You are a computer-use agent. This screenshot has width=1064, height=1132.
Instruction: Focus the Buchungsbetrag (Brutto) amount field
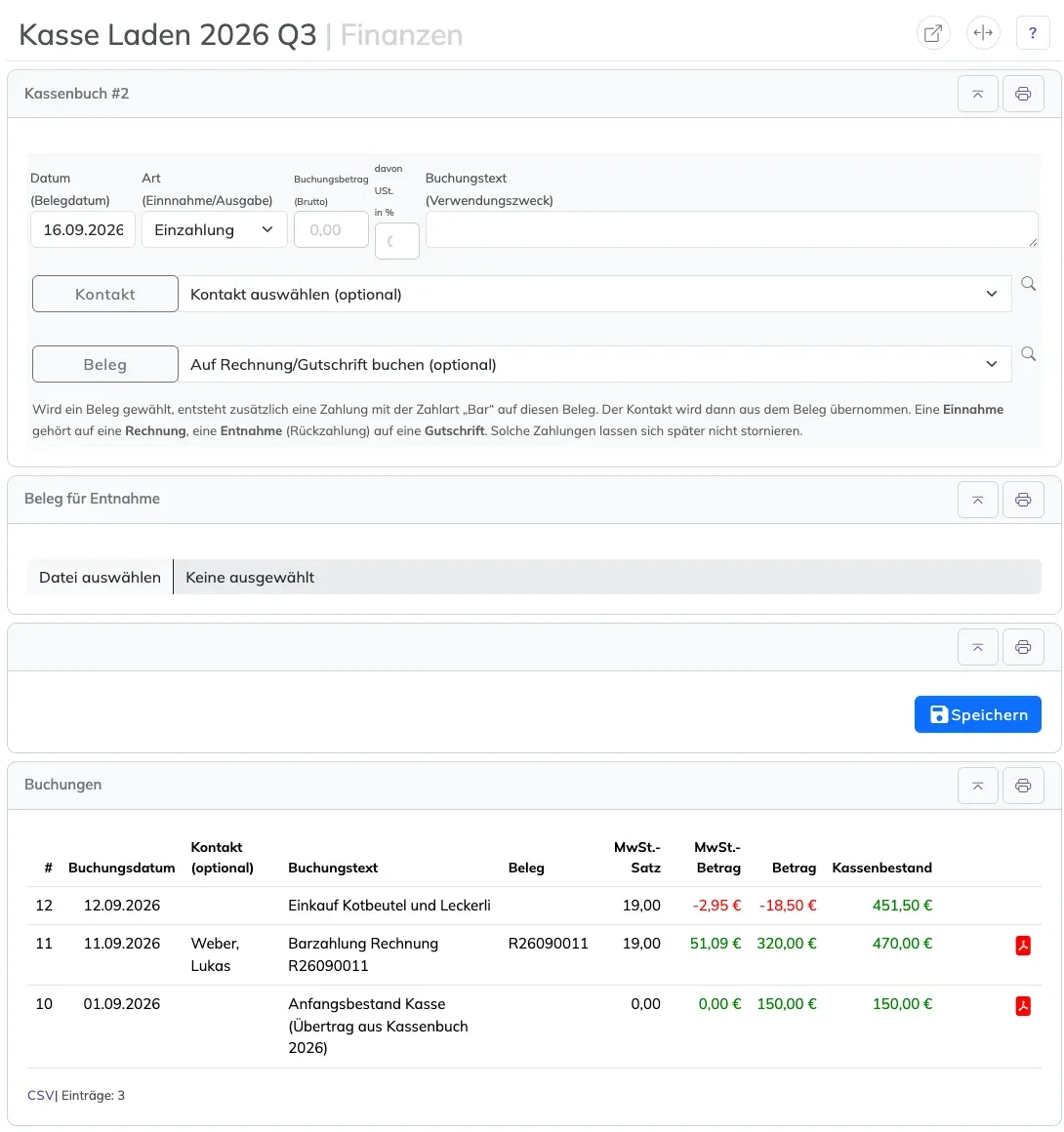tap(331, 229)
